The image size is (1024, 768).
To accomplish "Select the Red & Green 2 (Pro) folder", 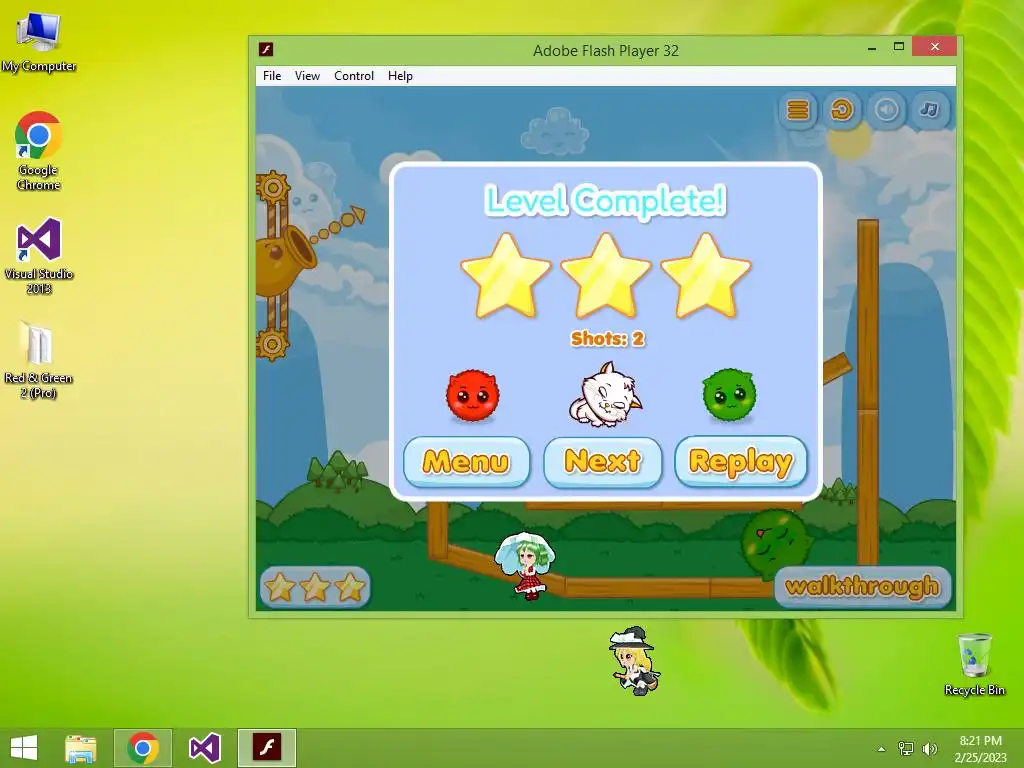I will (x=39, y=360).
